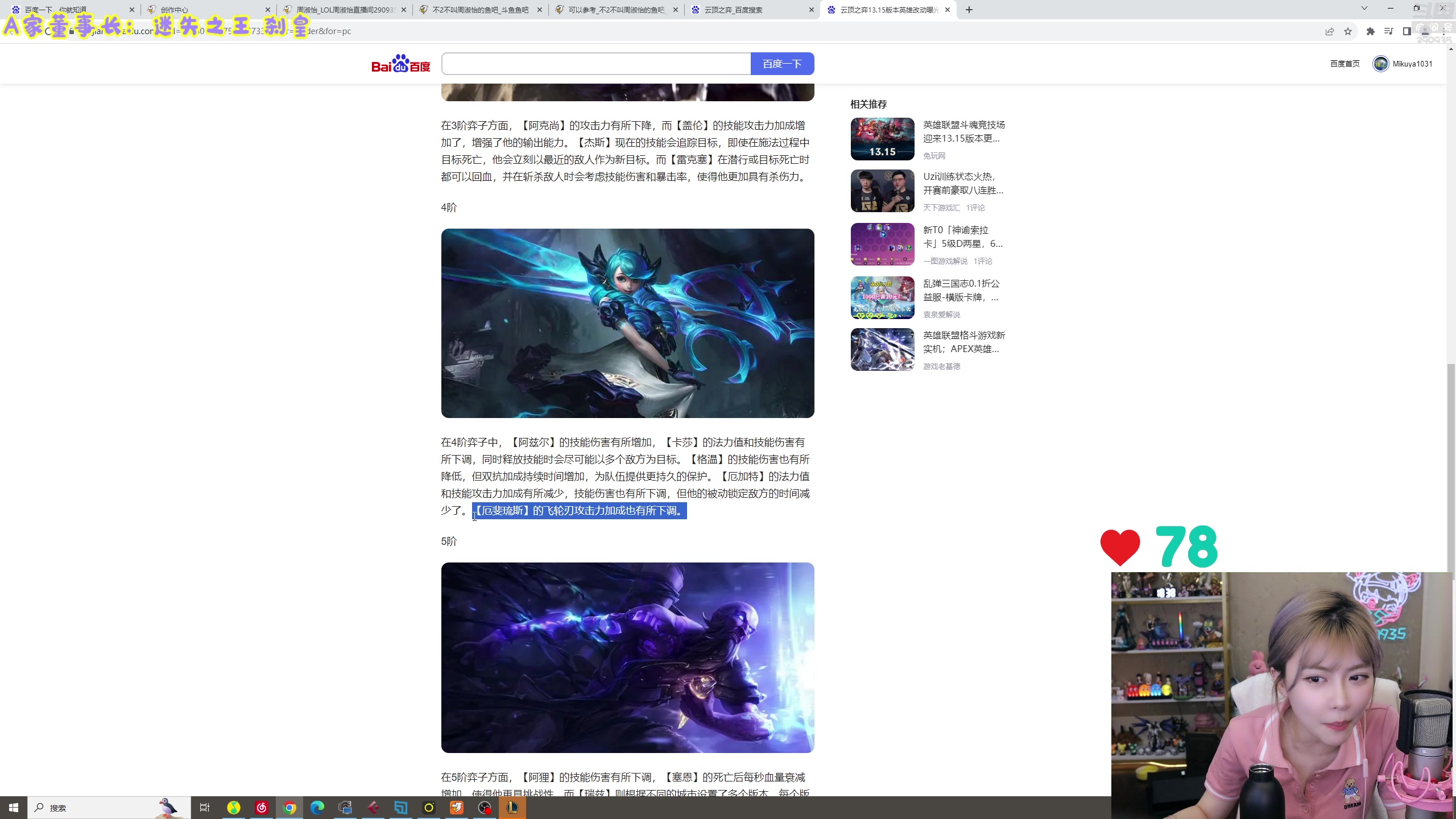Open the blue square-spiral taskbar app
1456x819 pixels.
click(x=401, y=808)
